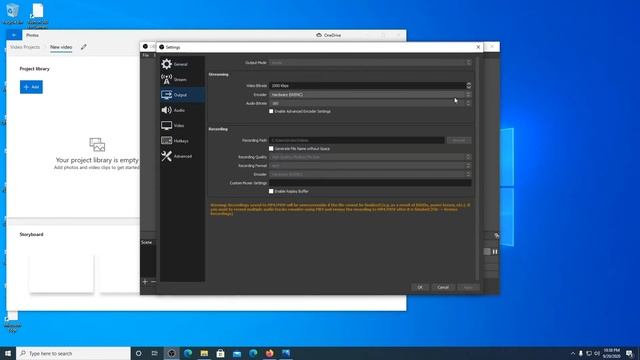Open the OBS File menu
Screen dimensions: 640x360
146,55
